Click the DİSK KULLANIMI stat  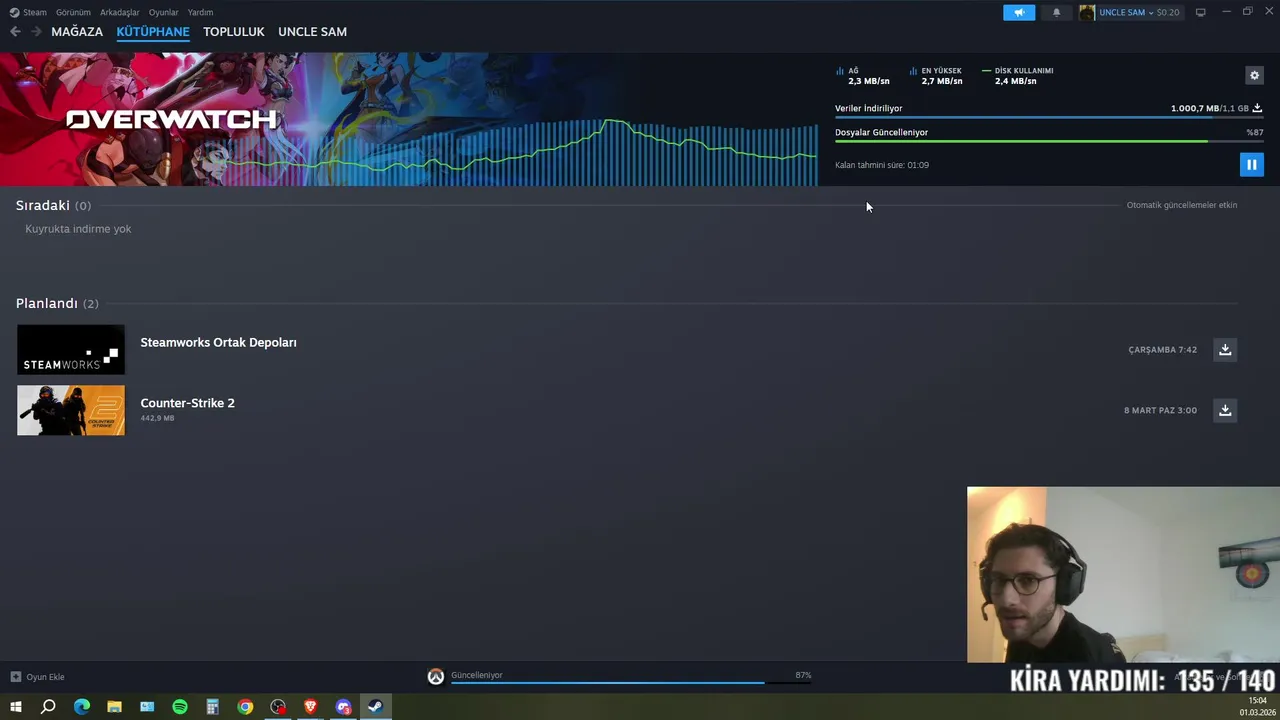tap(1018, 76)
